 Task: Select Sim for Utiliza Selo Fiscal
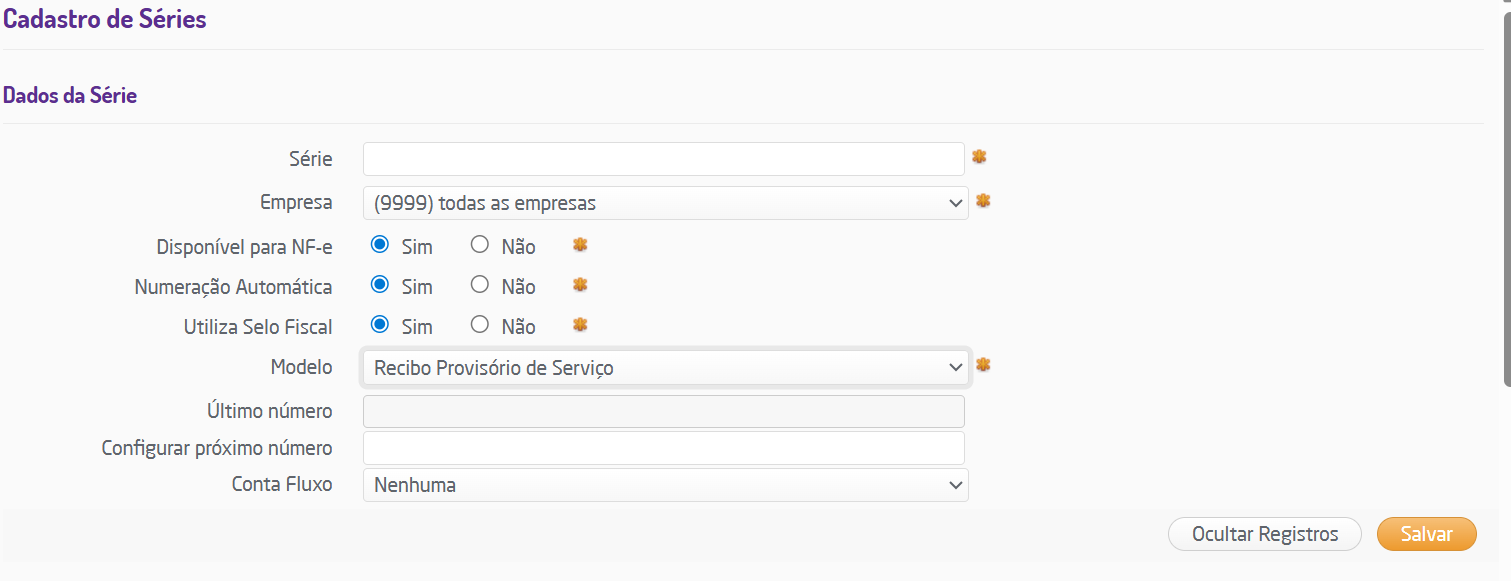(380, 325)
